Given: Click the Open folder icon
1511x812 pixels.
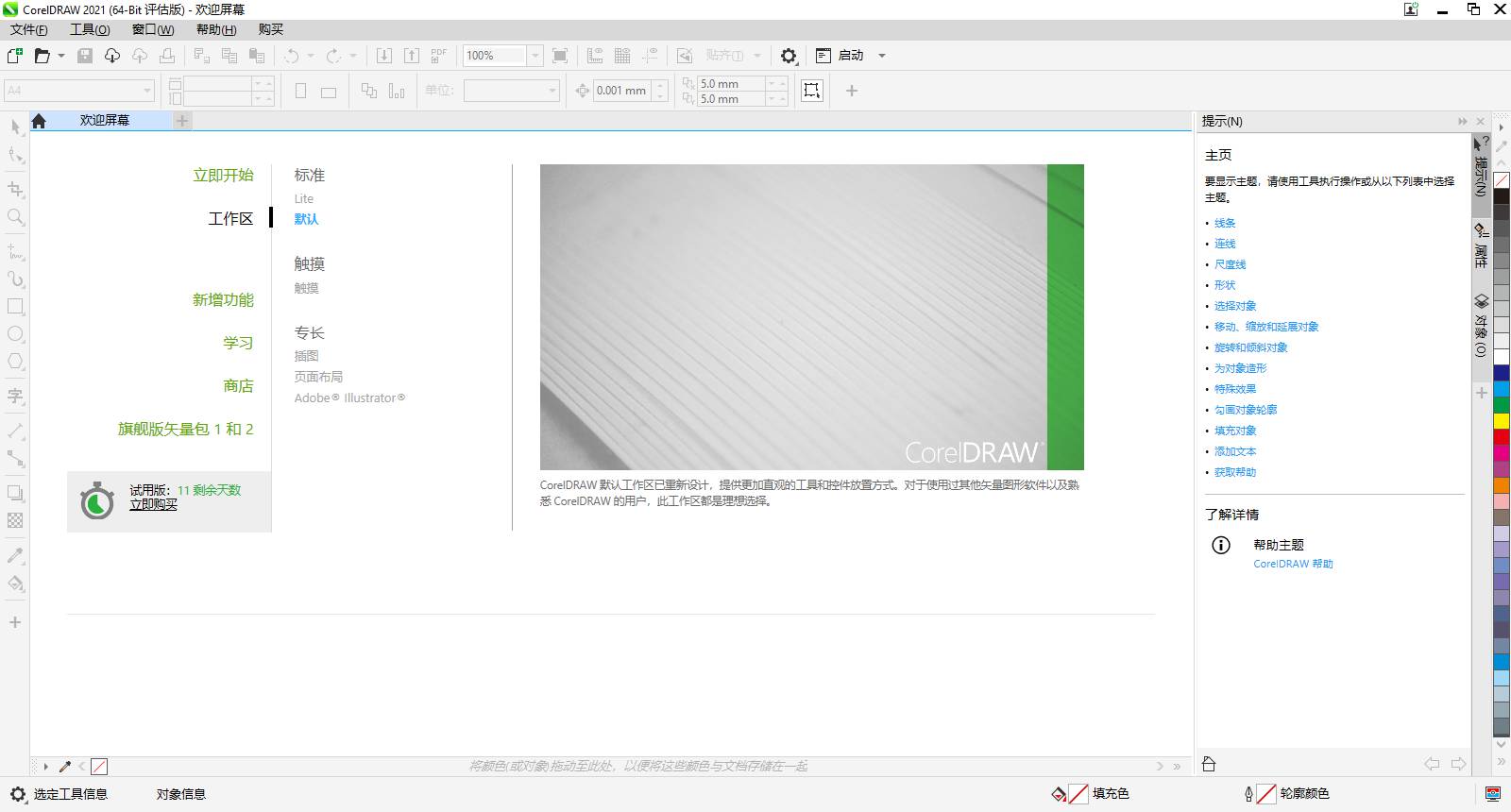Looking at the screenshot, I should [x=42, y=56].
